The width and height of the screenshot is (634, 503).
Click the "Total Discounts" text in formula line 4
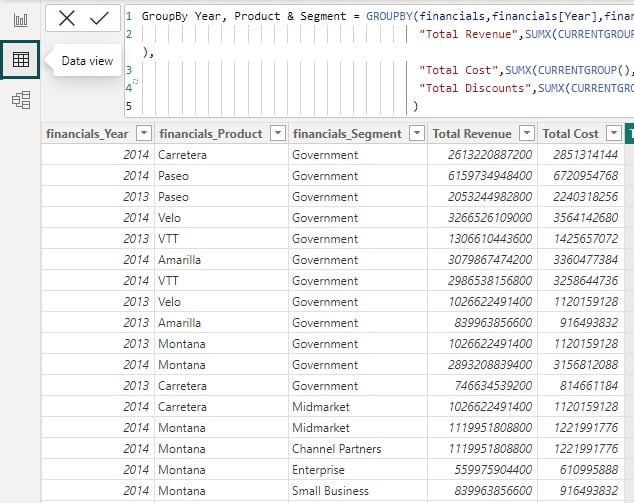(x=475, y=88)
